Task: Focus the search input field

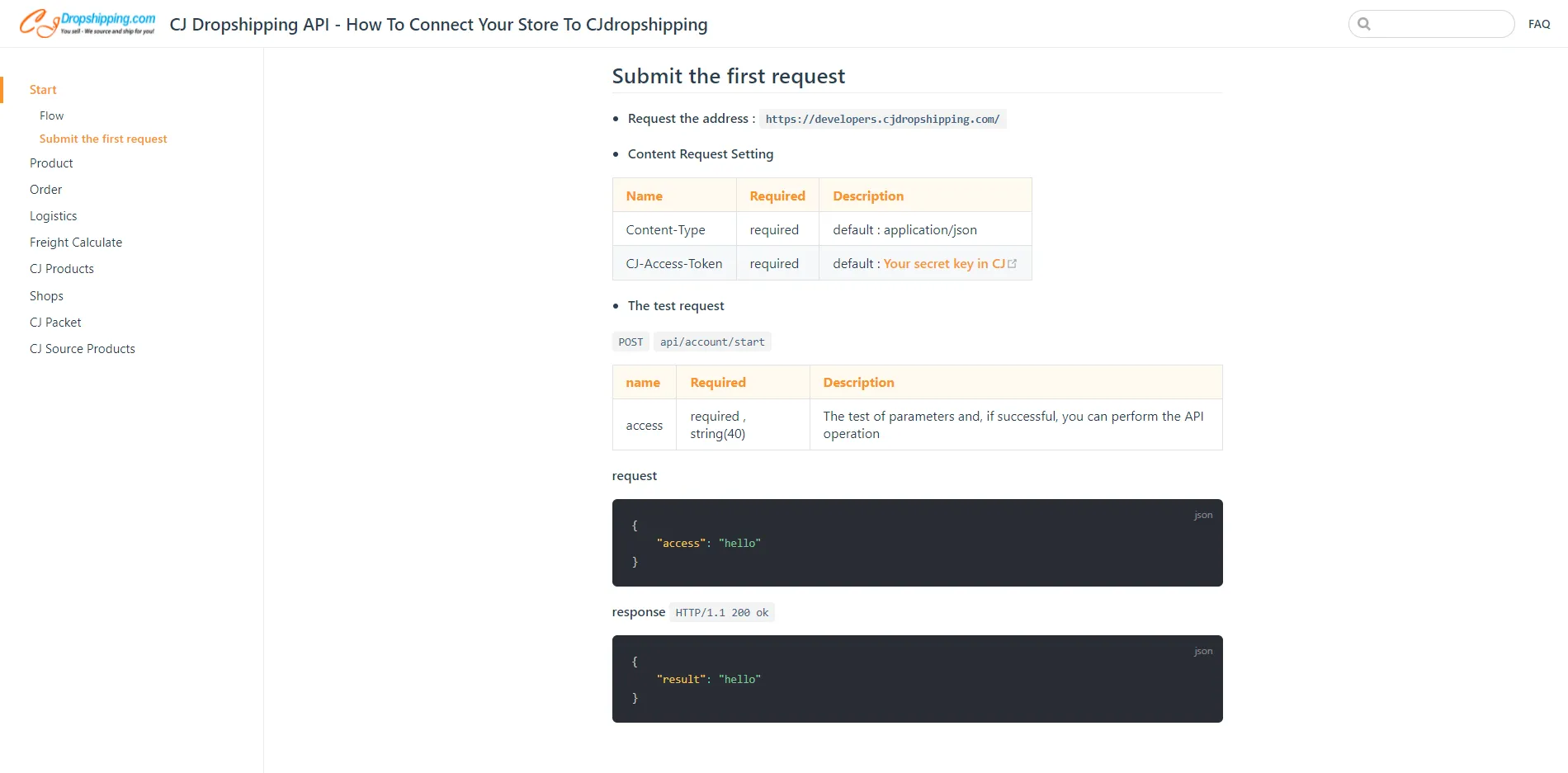Action: pos(1442,24)
